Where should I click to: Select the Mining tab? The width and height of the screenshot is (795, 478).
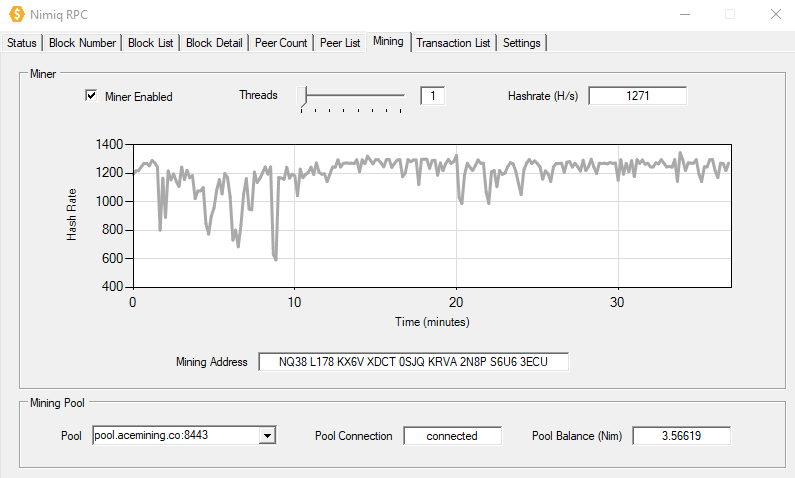388,42
